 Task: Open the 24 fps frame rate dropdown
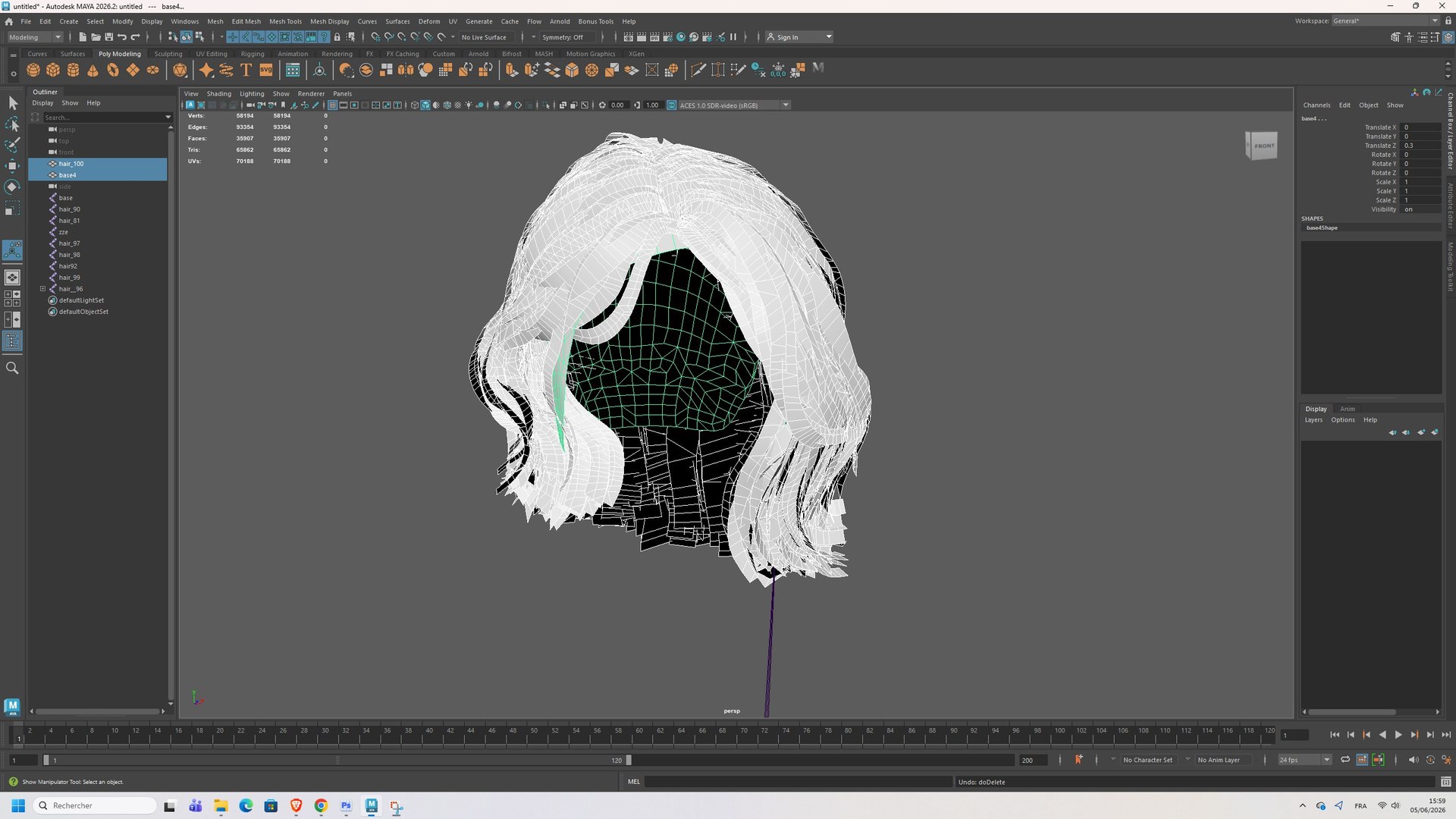pyautogui.click(x=1304, y=759)
